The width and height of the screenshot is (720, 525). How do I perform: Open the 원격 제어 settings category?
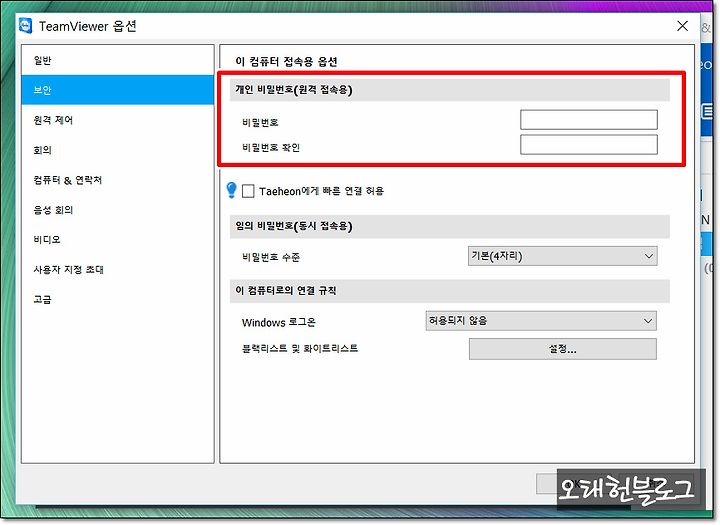click(117, 120)
